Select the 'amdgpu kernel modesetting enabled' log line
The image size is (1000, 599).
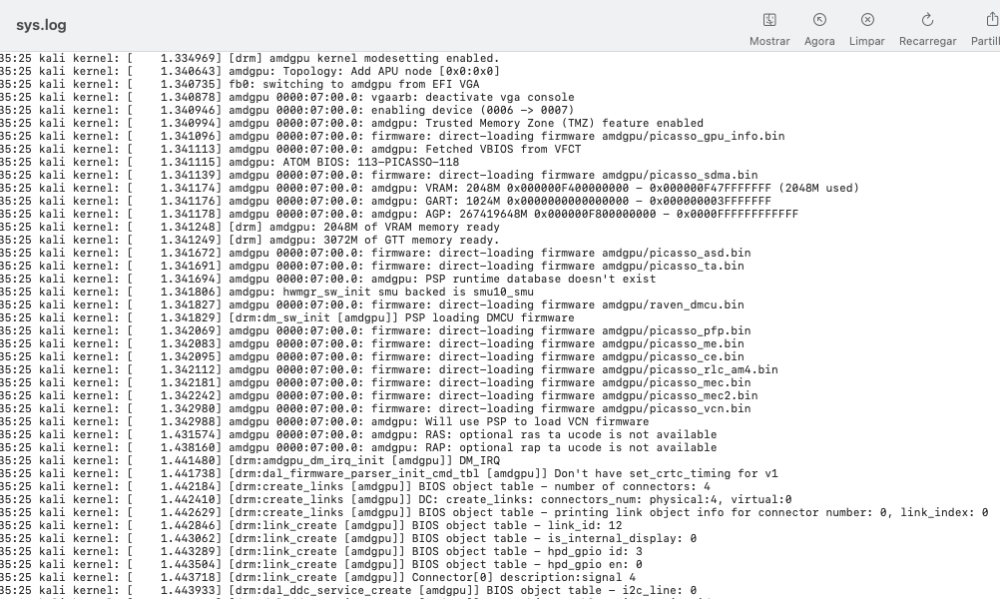[250, 58]
